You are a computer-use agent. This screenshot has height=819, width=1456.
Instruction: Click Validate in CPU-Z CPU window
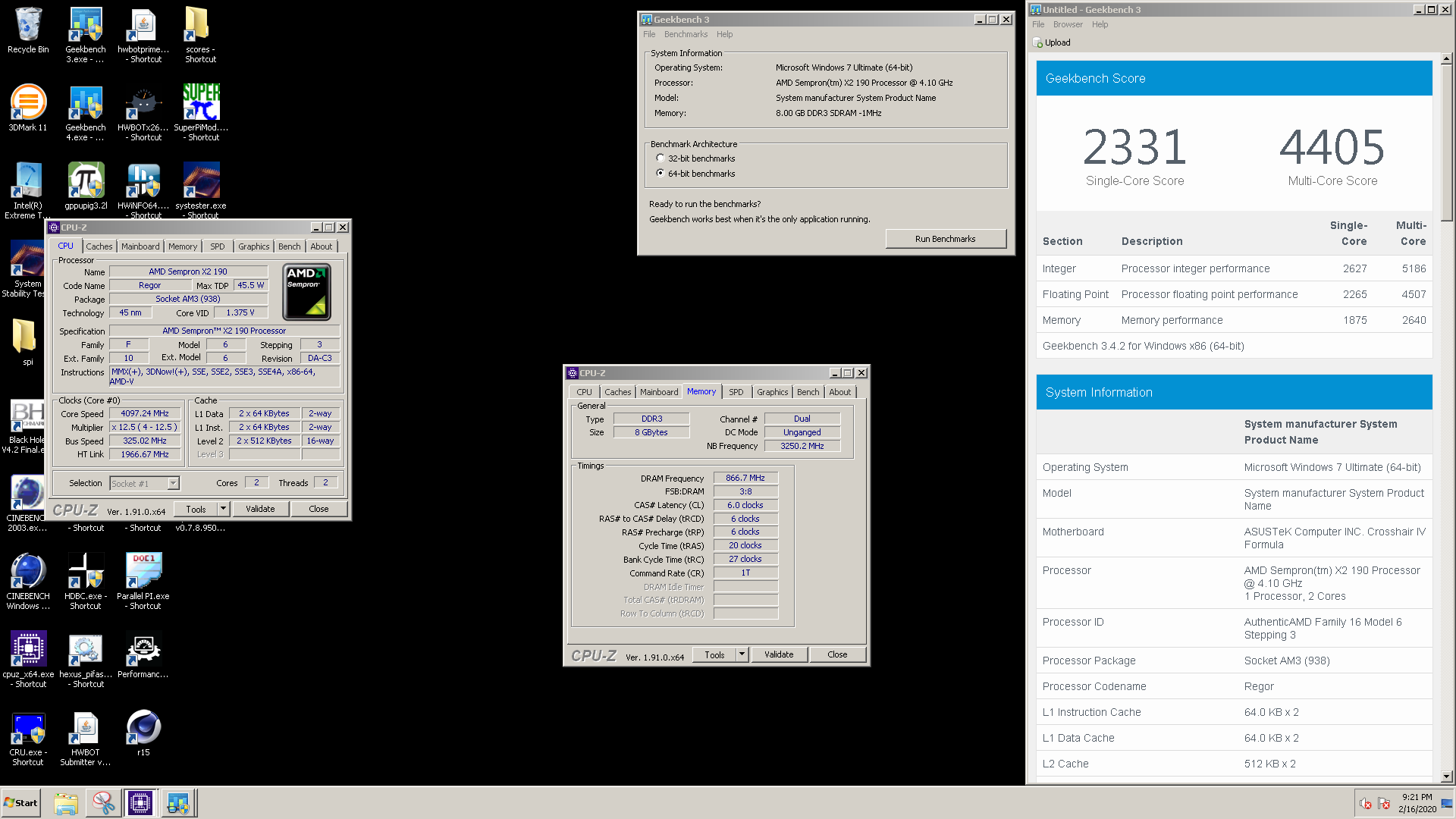coord(260,509)
